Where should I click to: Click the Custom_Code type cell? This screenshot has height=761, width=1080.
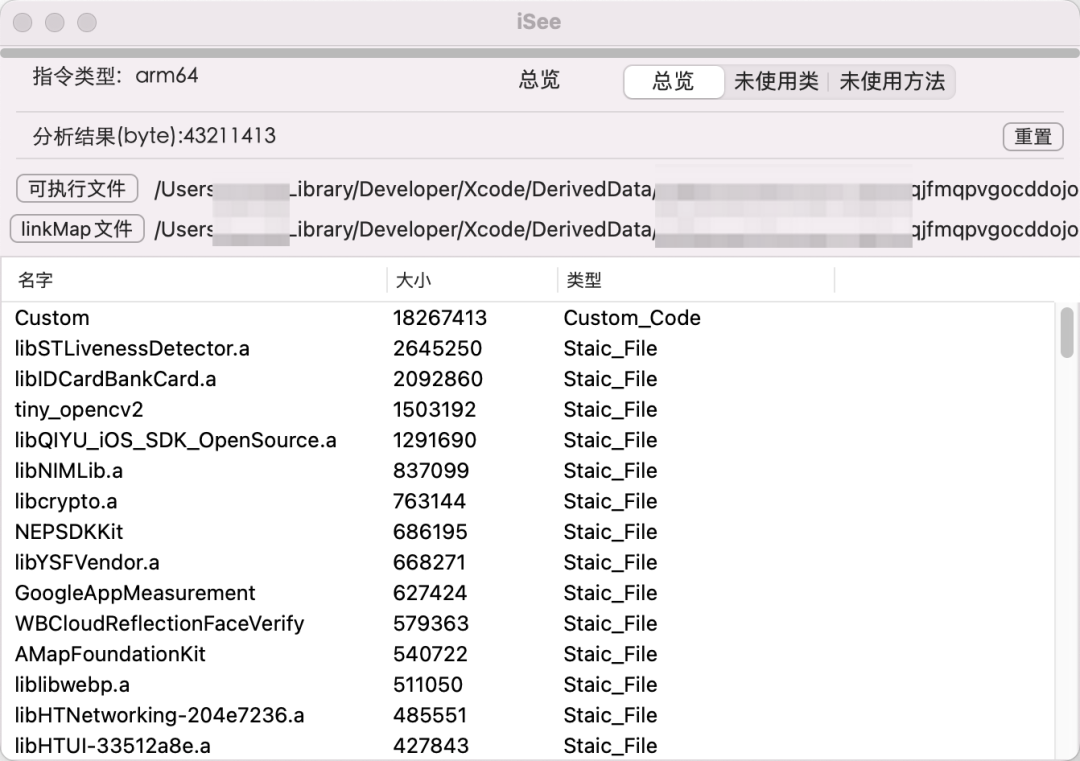coord(632,318)
